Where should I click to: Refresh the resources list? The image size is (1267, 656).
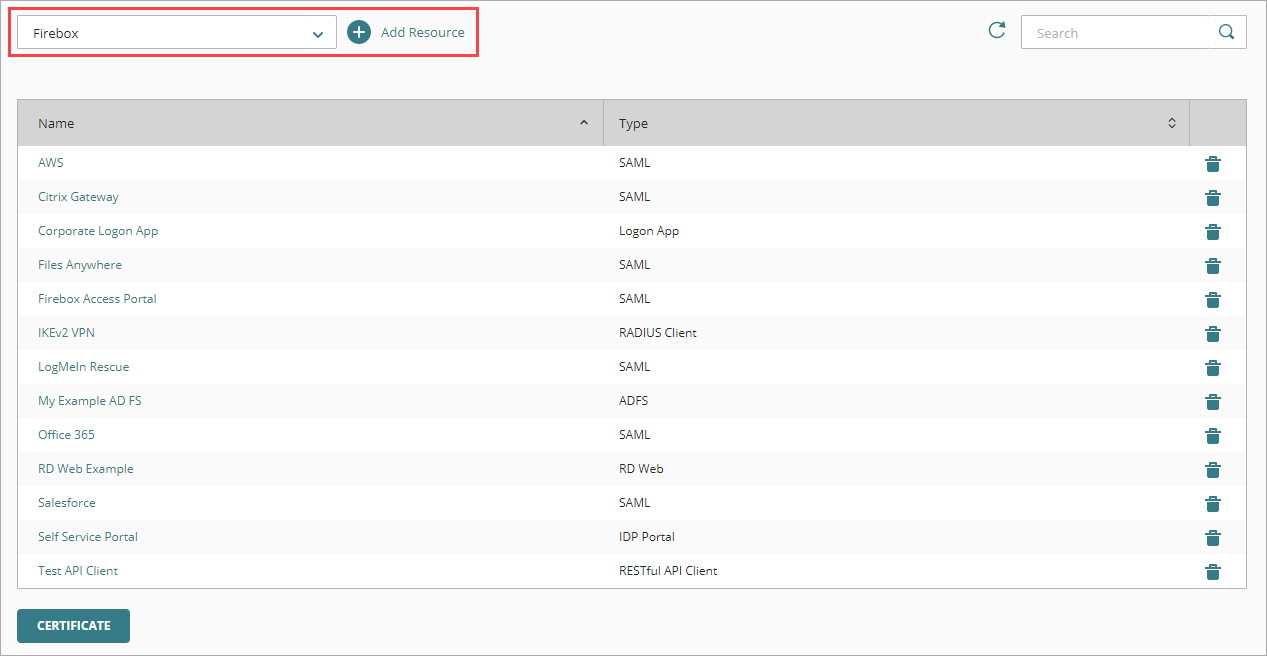996,31
